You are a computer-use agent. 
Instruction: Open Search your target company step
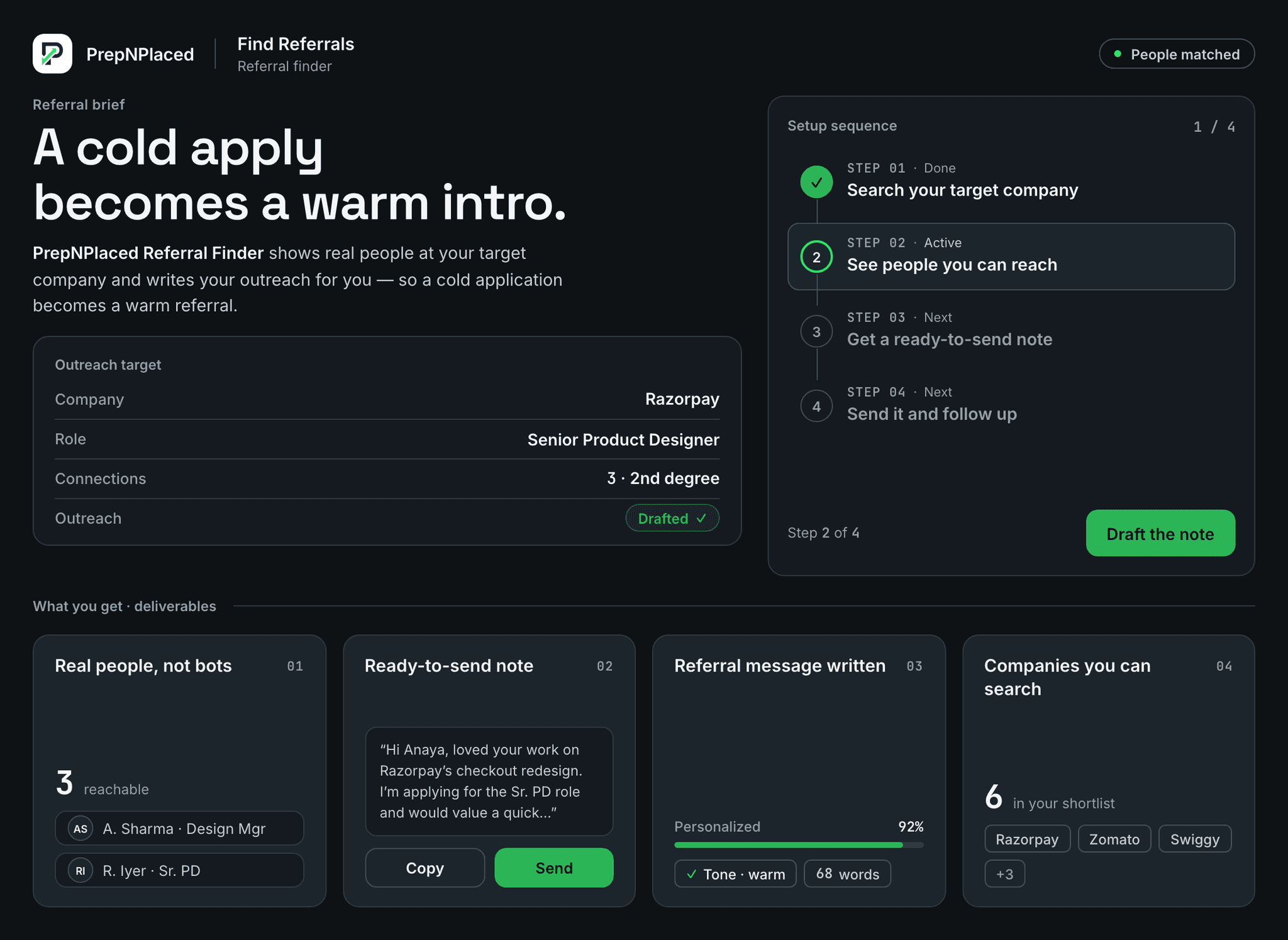click(1011, 182)
